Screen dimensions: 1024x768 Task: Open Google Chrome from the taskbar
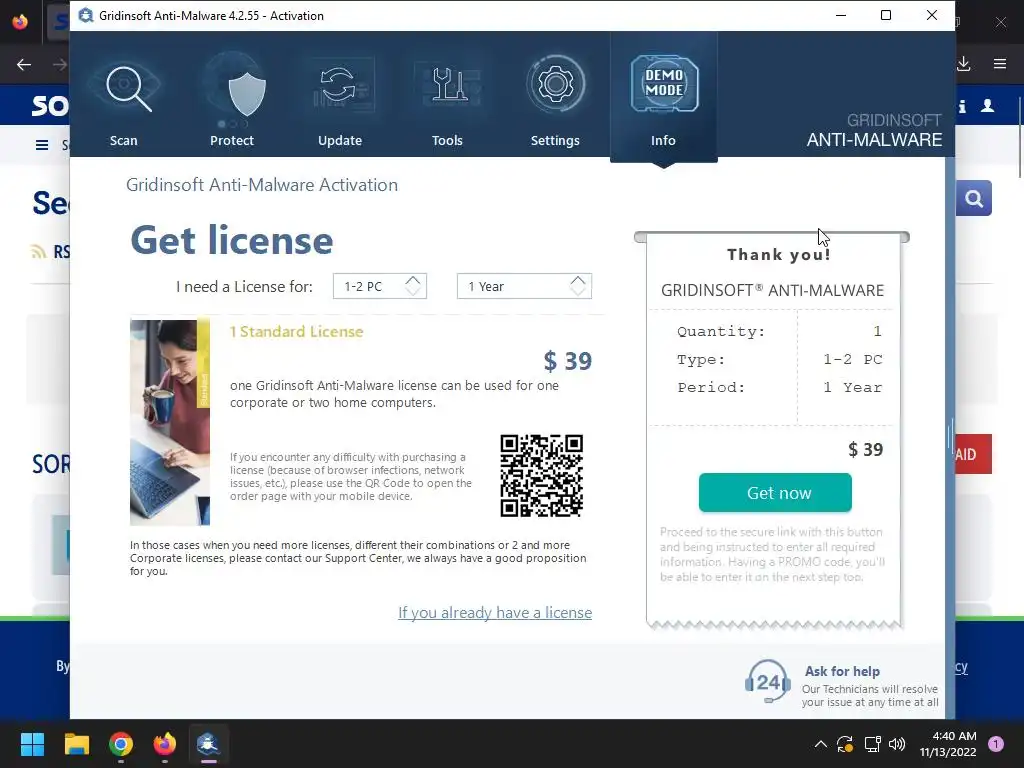tap(121, 744)
